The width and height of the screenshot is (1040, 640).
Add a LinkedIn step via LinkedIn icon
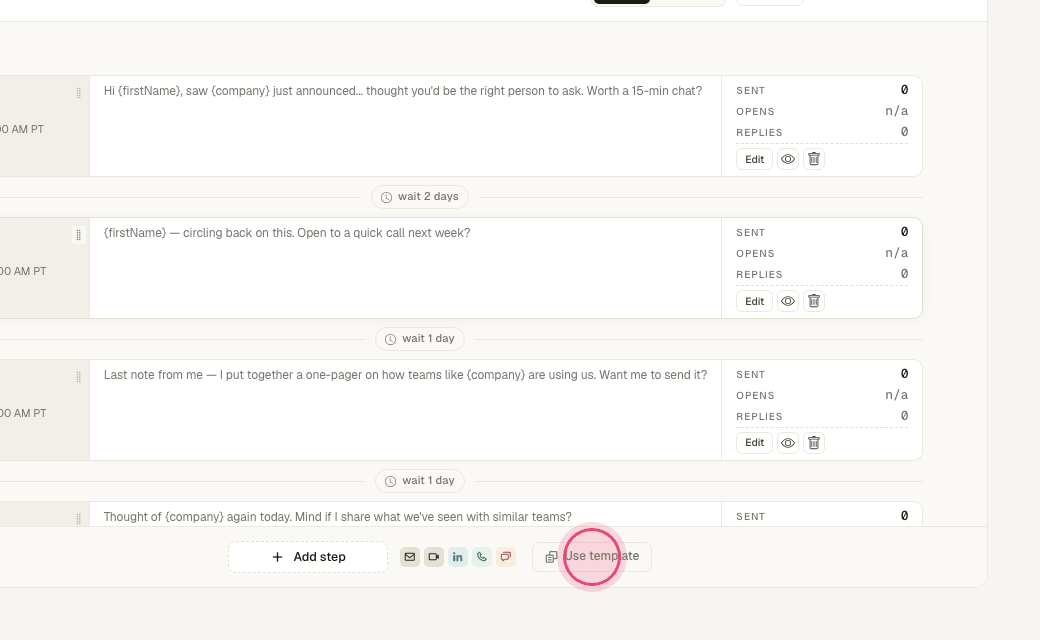458,557
